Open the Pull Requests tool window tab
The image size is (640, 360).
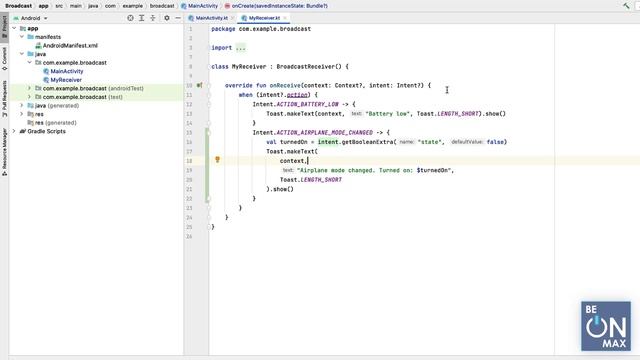(x=4, y=99)
